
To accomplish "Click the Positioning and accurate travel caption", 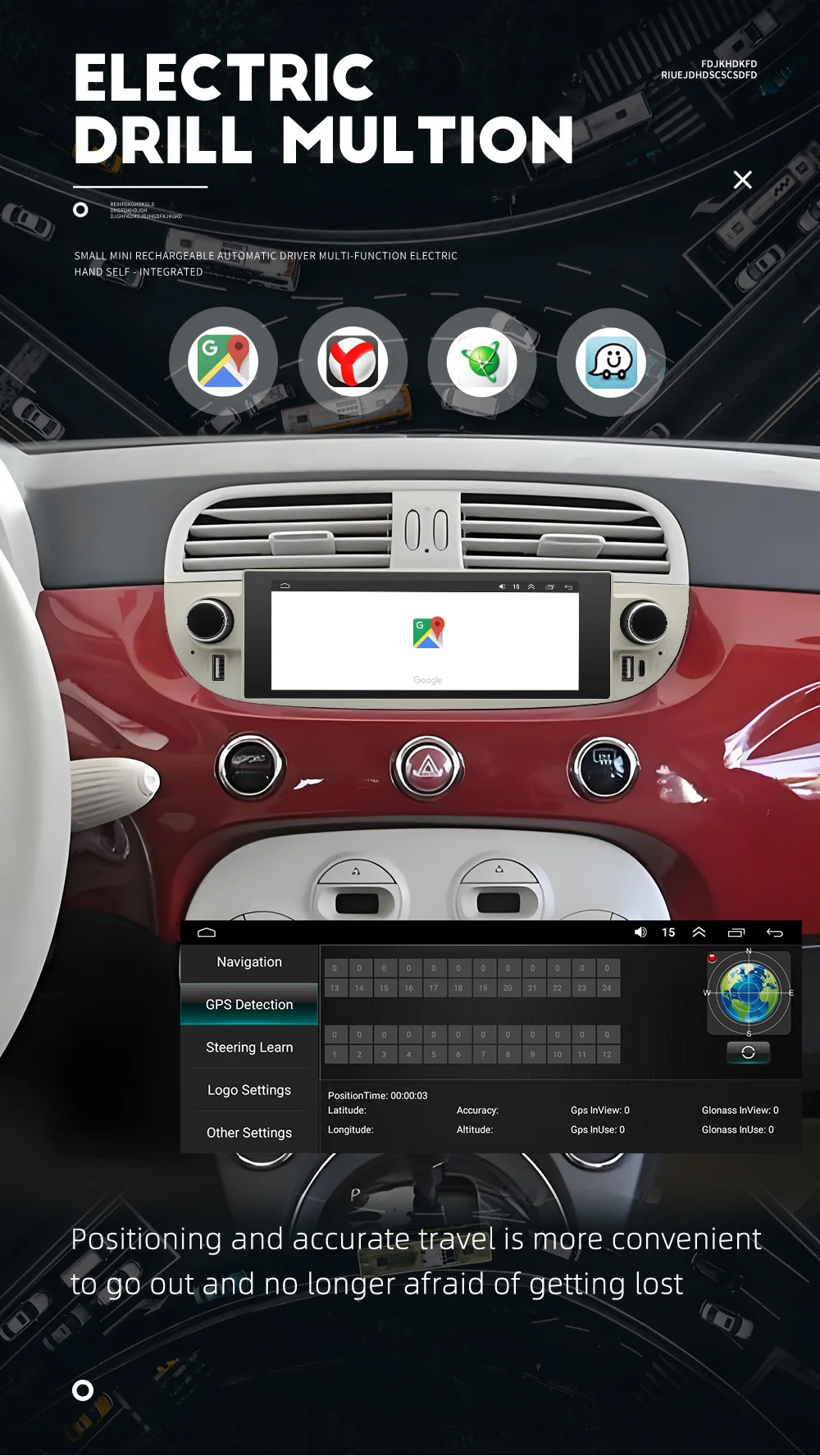I will tap(416, 1262).
